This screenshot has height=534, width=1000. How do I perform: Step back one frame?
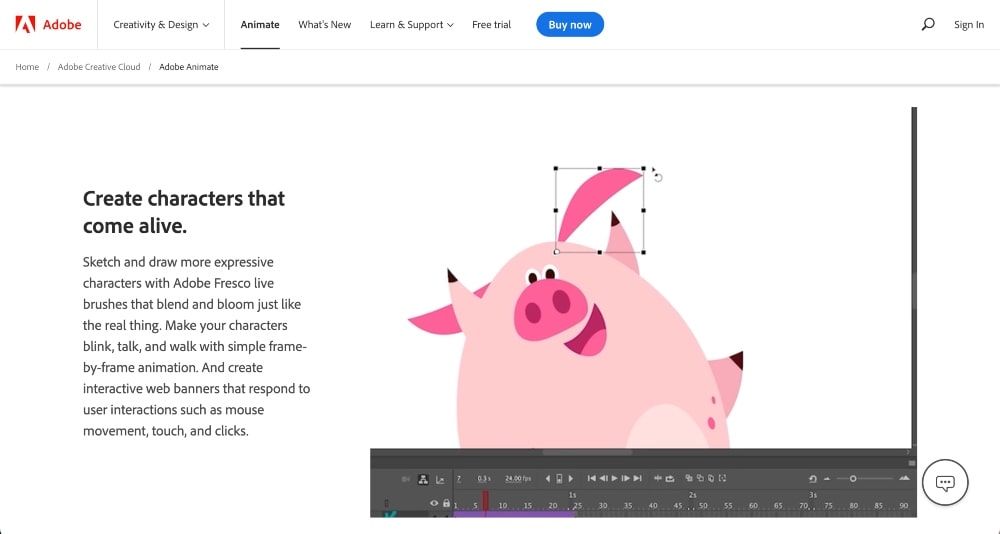pyautogui.click(x=603, y=478)
